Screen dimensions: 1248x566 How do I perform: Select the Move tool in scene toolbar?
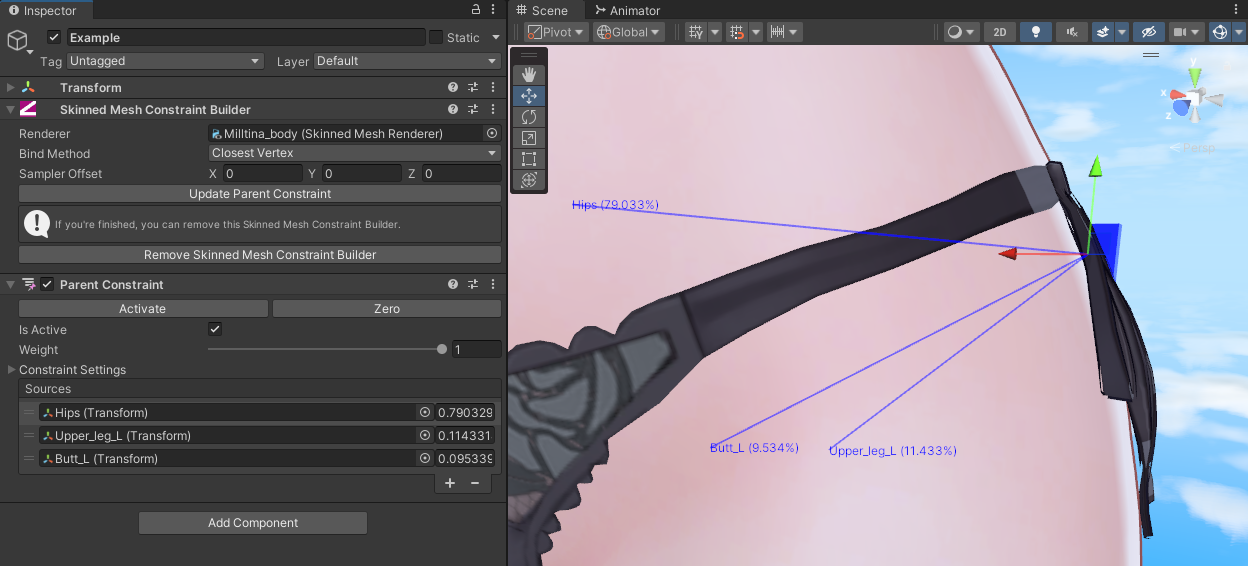coord(529,96)
